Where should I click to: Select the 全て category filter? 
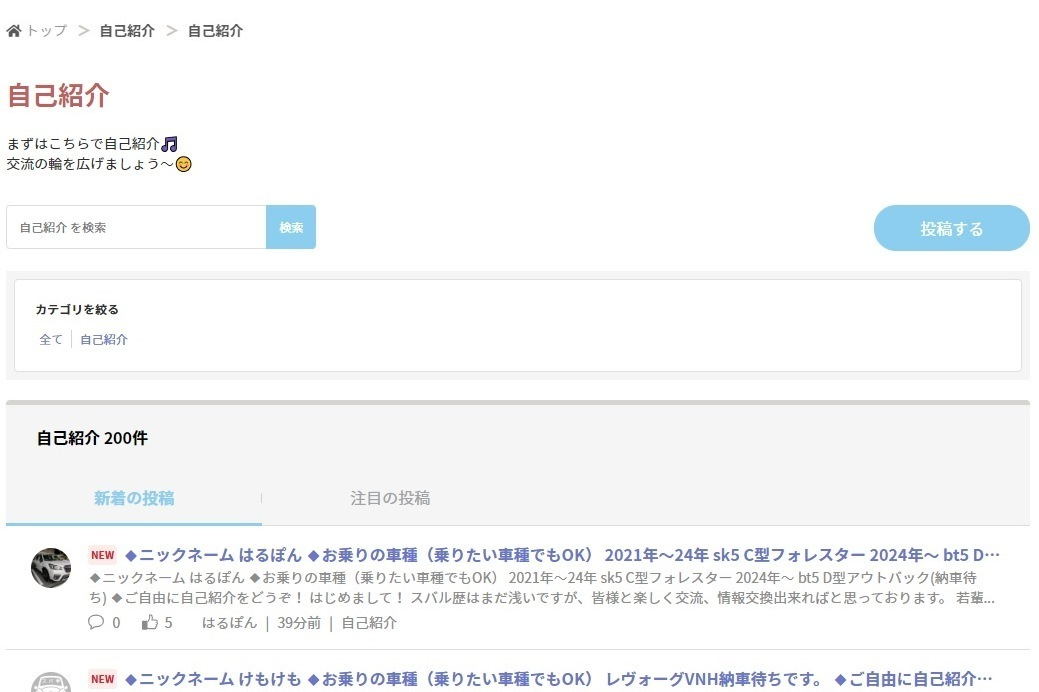tap(51, 339)
